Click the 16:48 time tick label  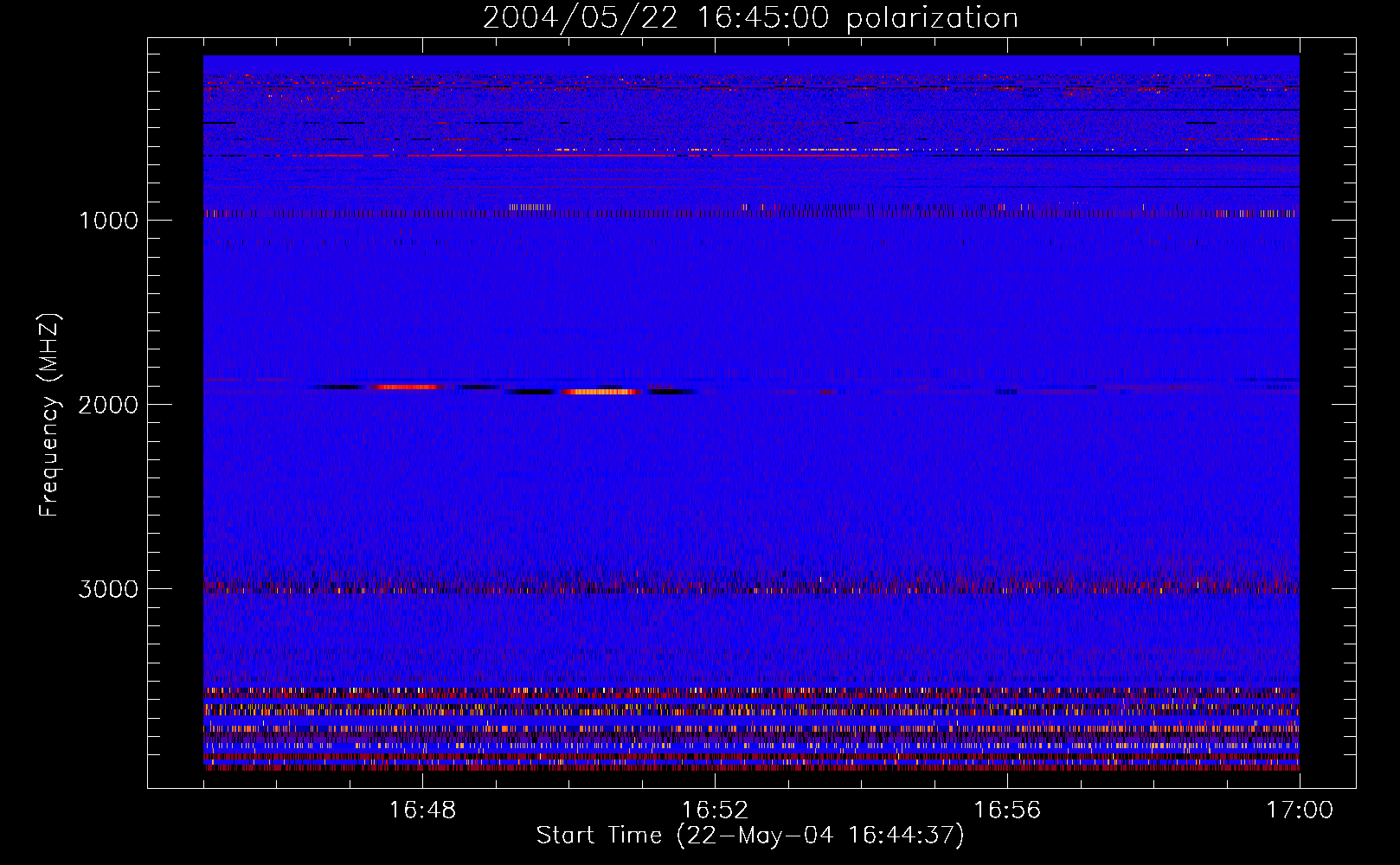coord(423,811)
